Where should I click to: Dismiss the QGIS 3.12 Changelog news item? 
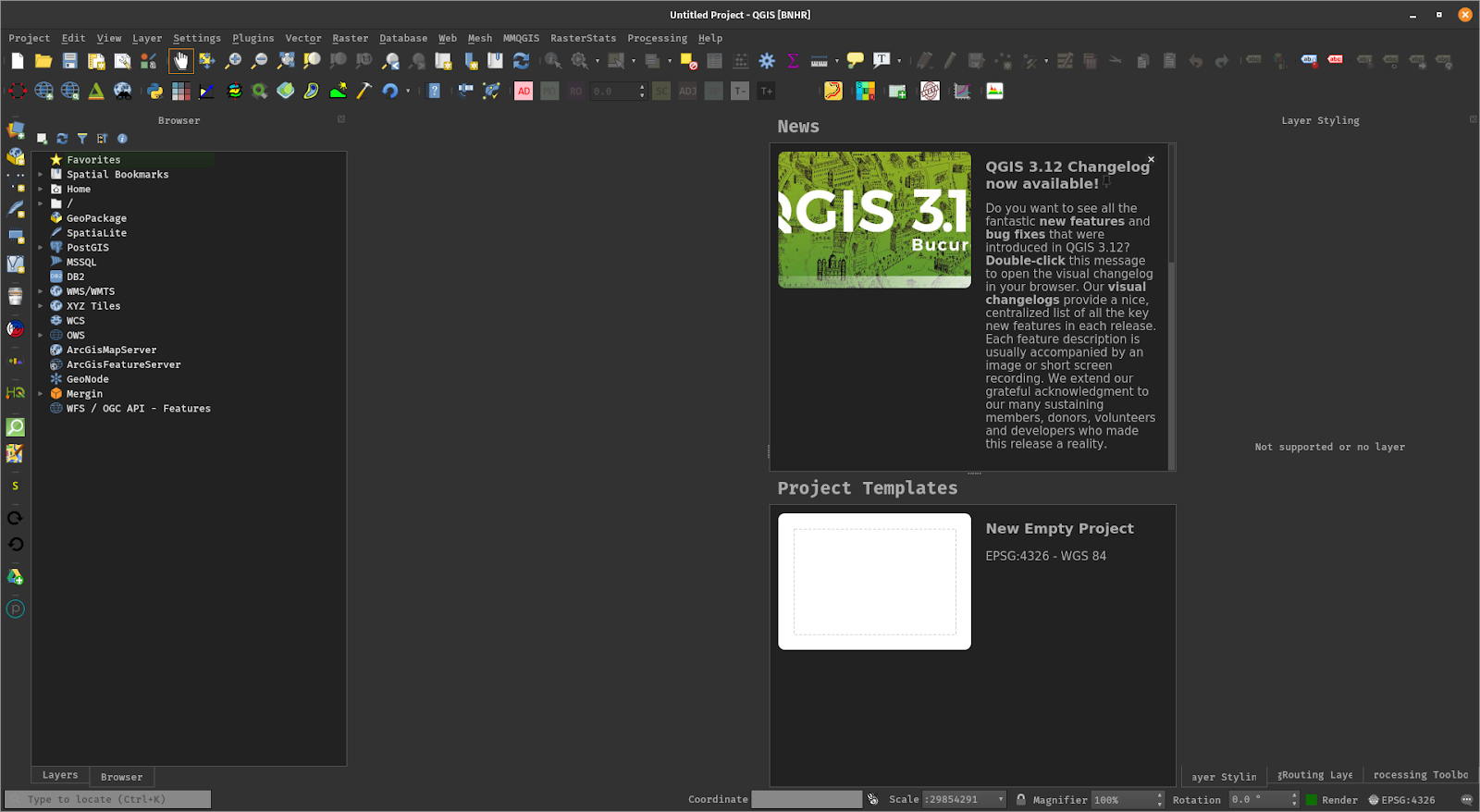click(x=1151, y=159)
